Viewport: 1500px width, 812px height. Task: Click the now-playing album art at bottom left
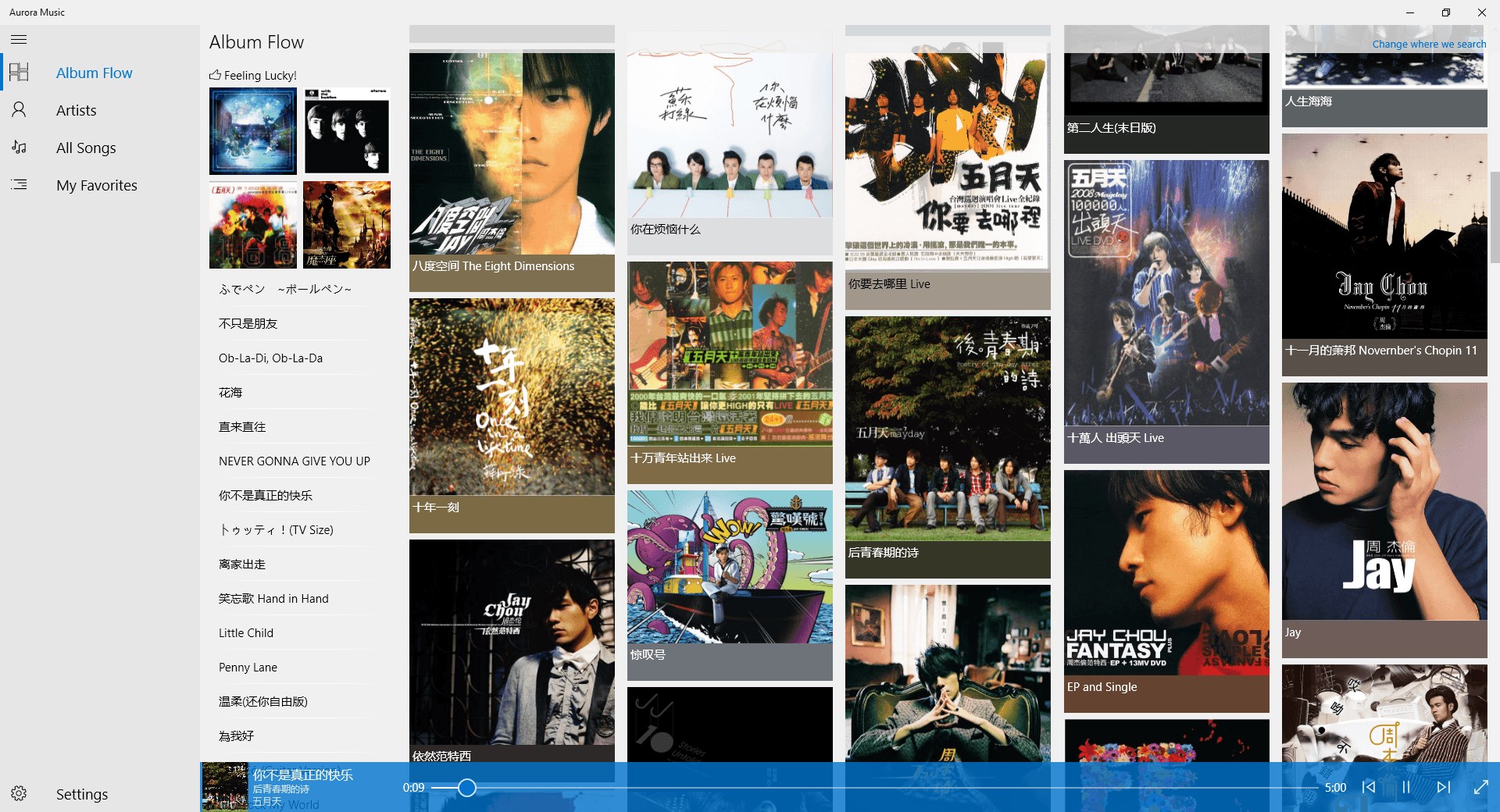(x=224, y=786)
